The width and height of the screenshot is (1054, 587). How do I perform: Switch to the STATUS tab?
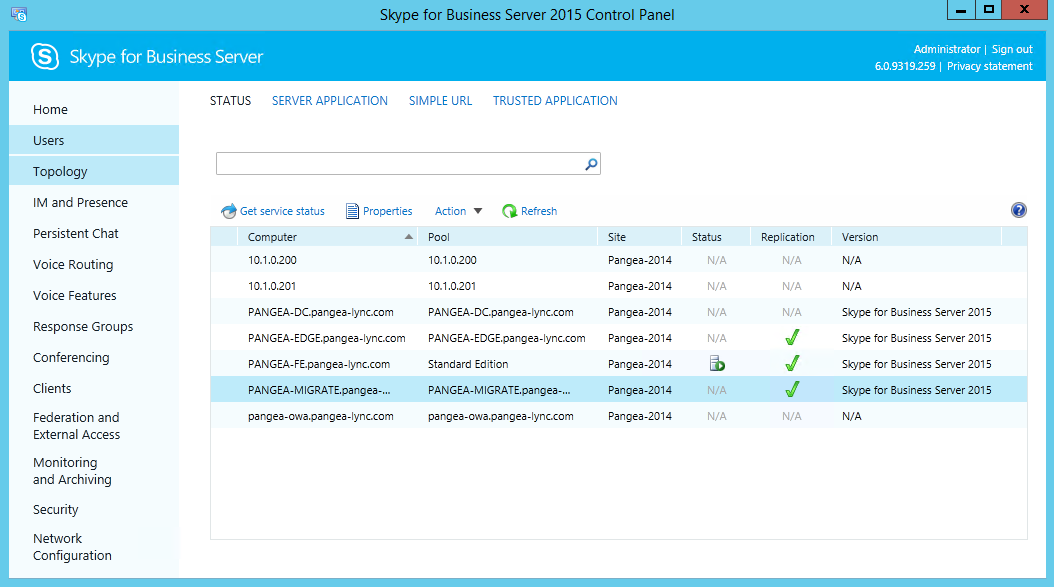(x=230, y=101)
